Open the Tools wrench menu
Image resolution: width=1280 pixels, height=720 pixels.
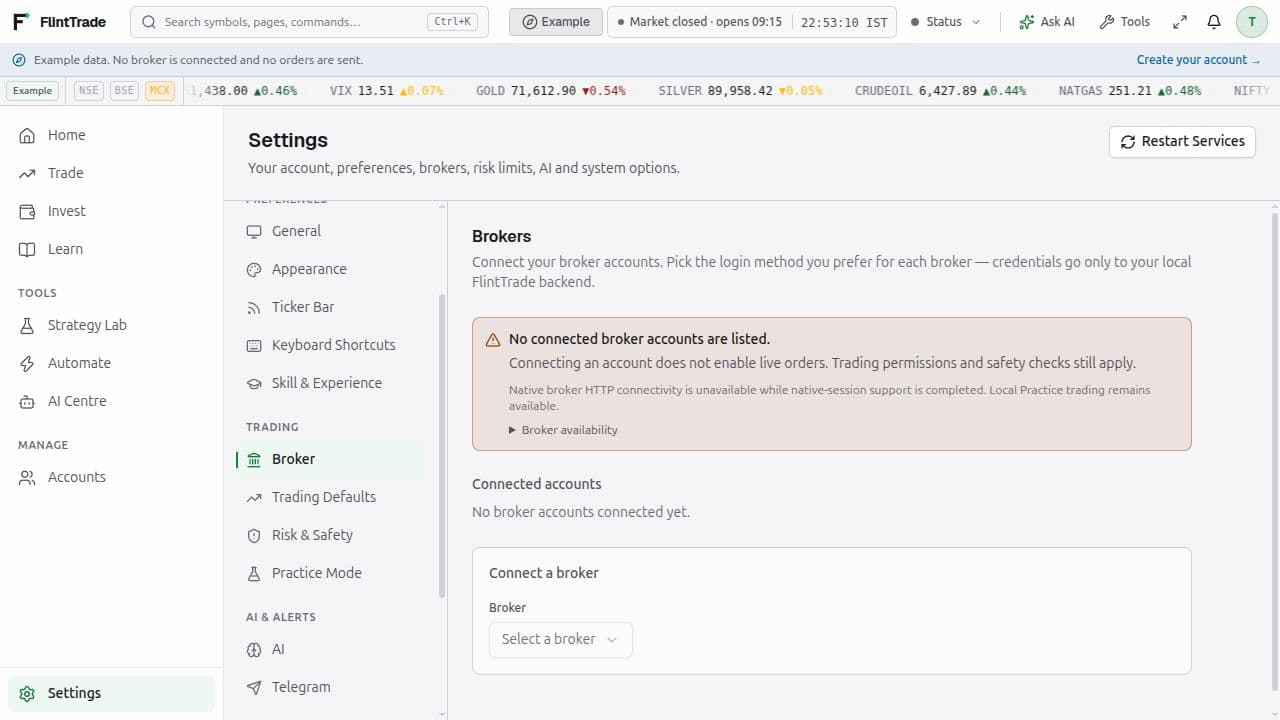[1124, 22]
